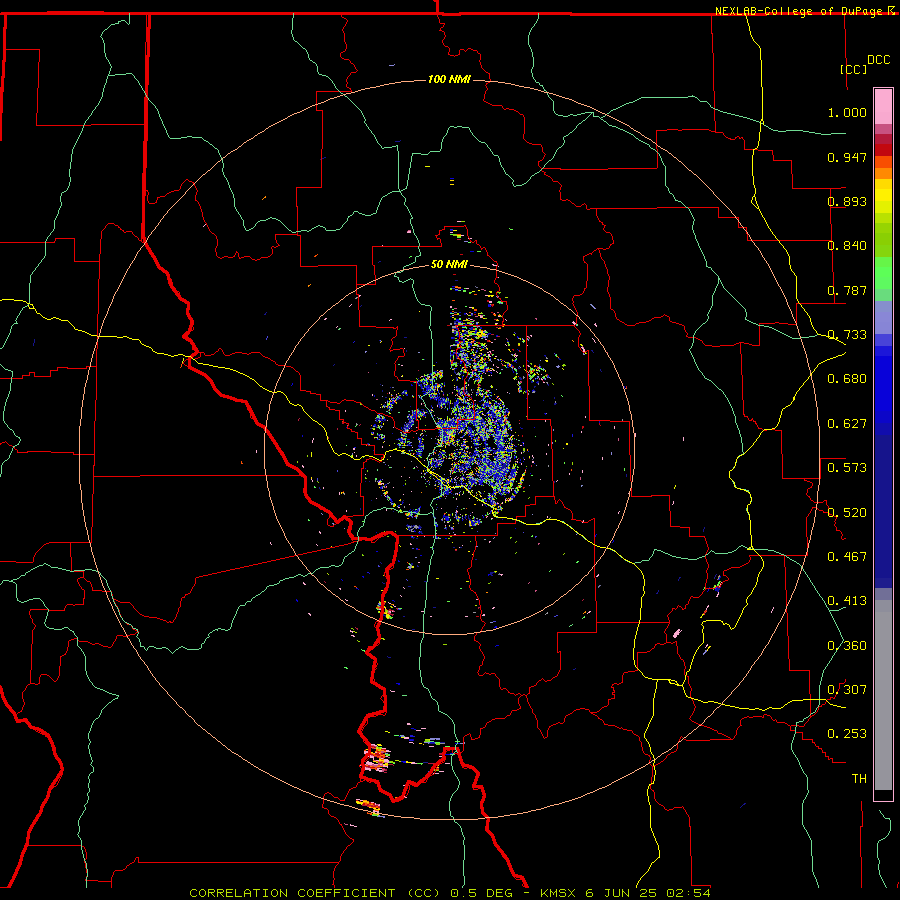900x900 pixels.
Task: Click the 0.947 scale value
Action: 847,157
